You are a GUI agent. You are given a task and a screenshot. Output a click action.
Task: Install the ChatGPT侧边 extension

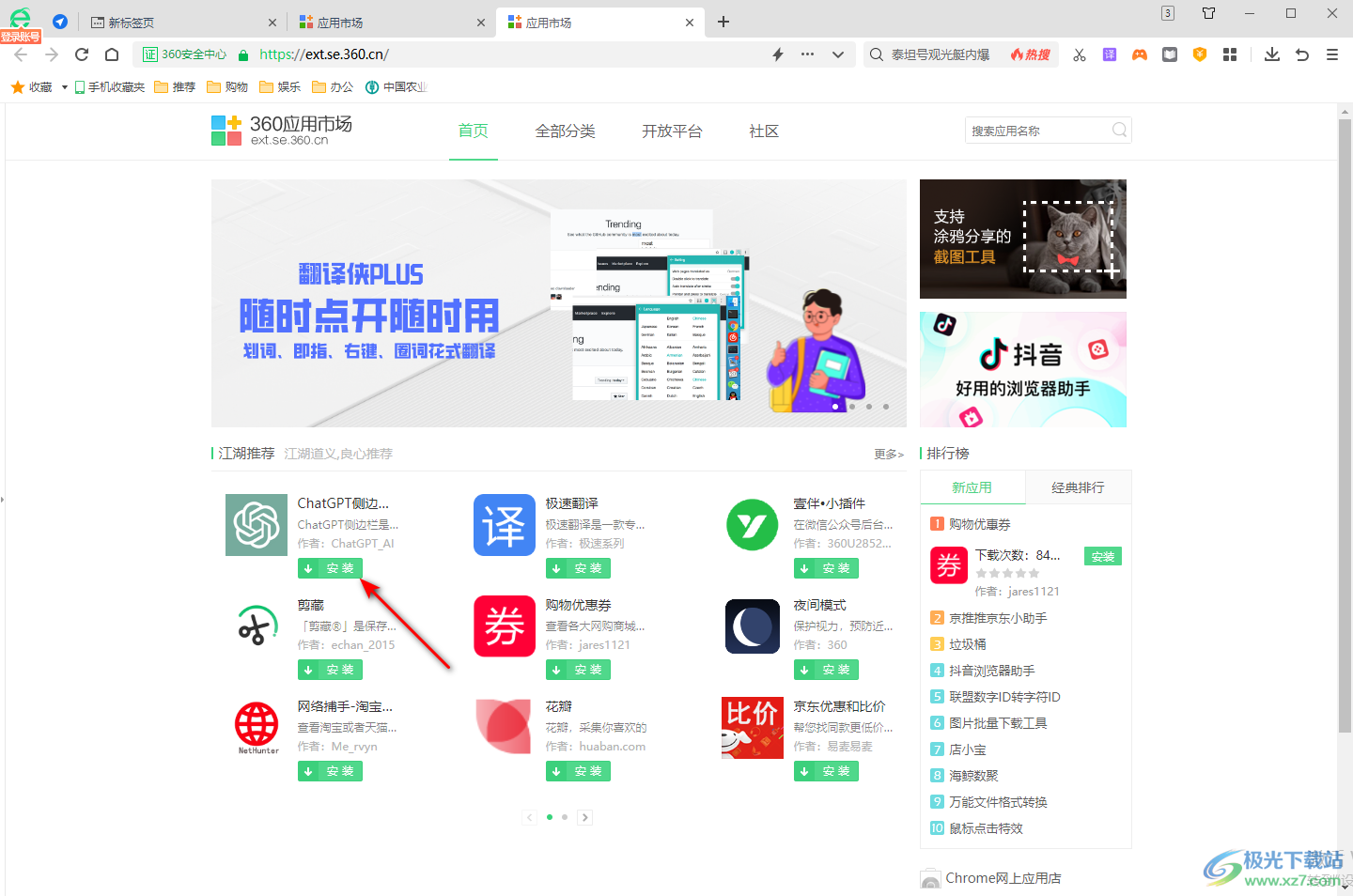tap(330, 568)
